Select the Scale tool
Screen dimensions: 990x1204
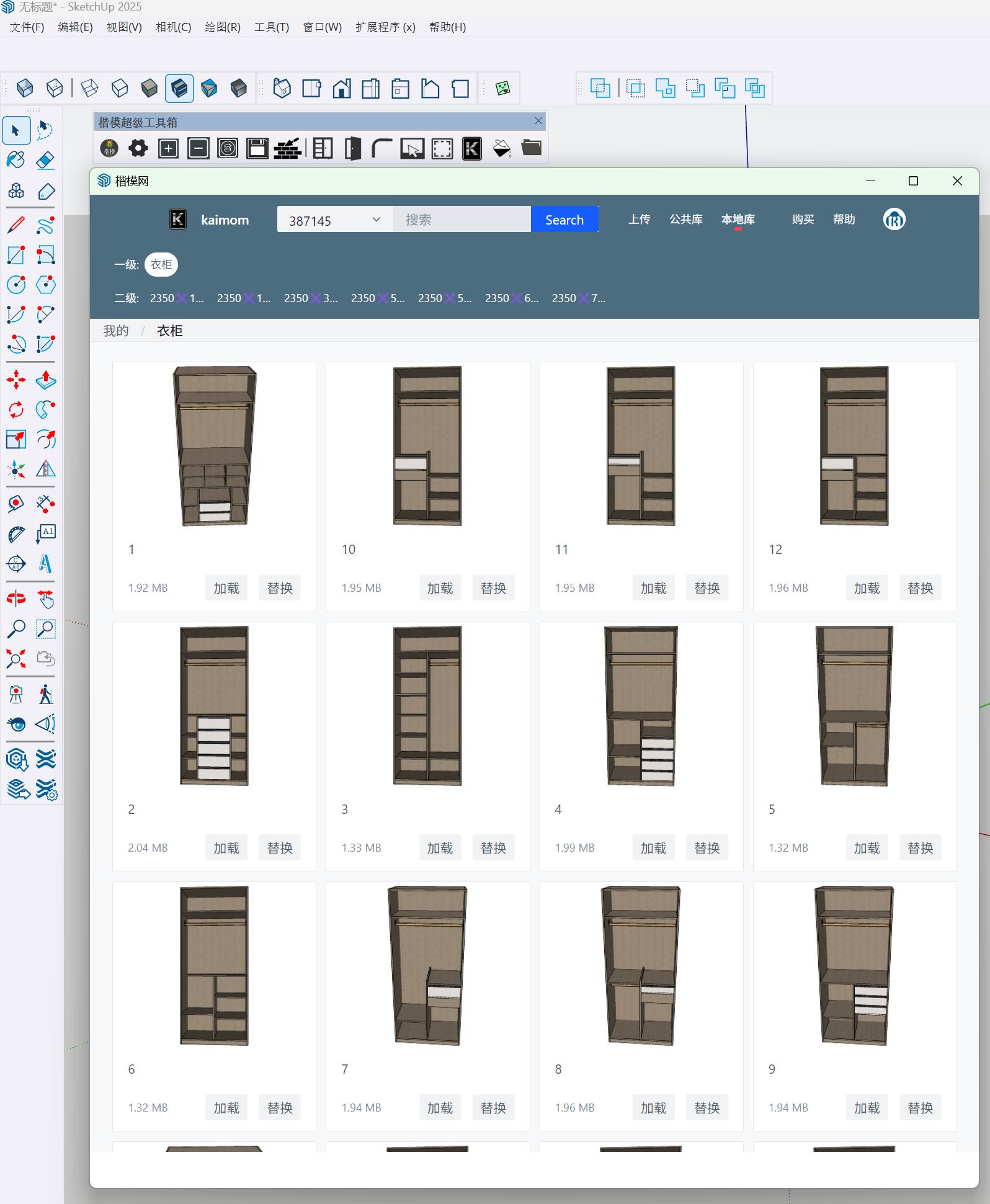pyautogui.click(x=16, y=439)
